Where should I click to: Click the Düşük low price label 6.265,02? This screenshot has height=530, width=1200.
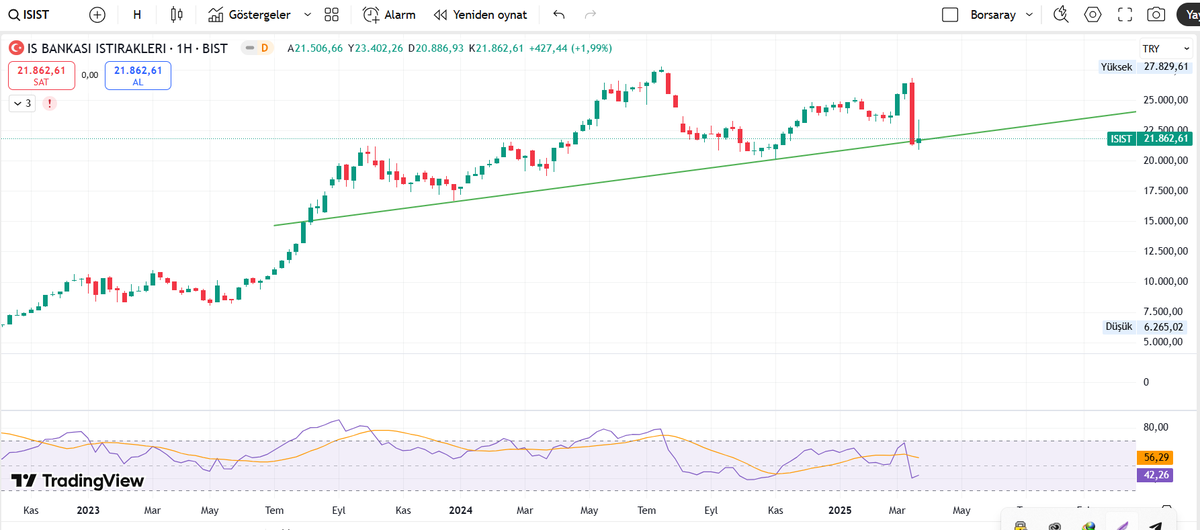tap(1145, 326)
